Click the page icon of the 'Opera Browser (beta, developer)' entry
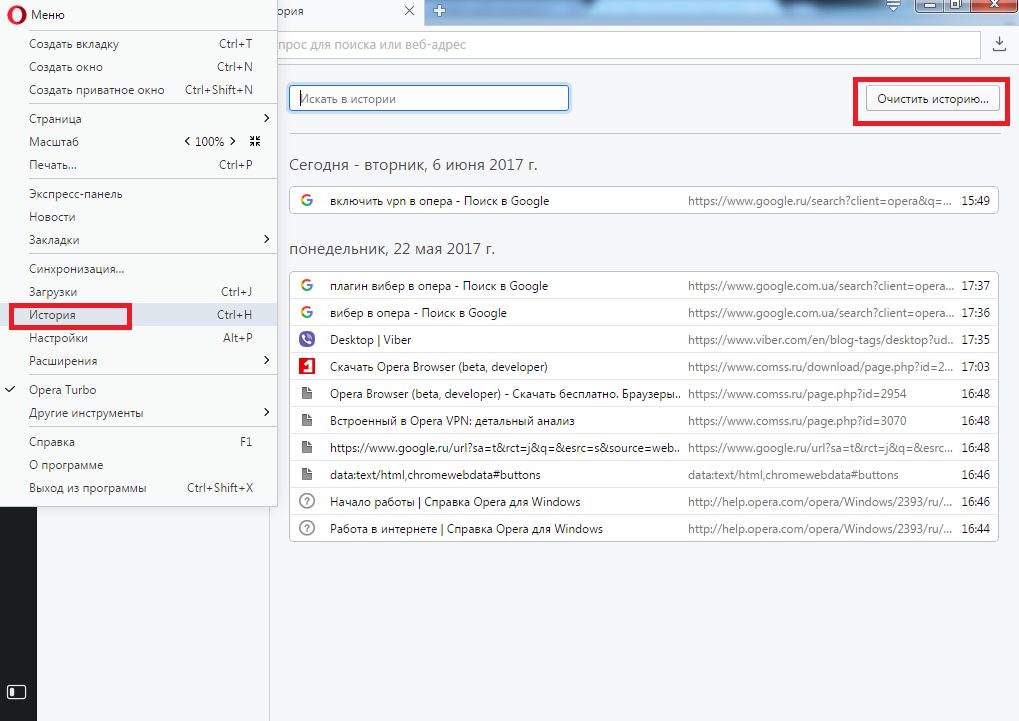 click(307, 393)
